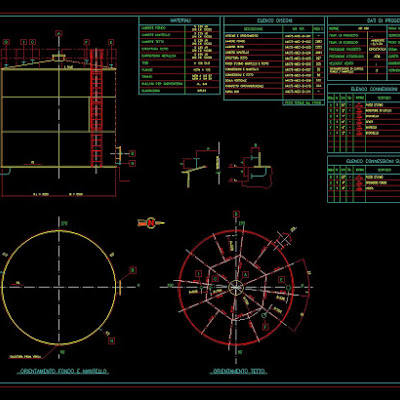This screenshot has height=400, width=400.
Task: Click the ELENCO DISEGNI table header
Action: point(274,21)
